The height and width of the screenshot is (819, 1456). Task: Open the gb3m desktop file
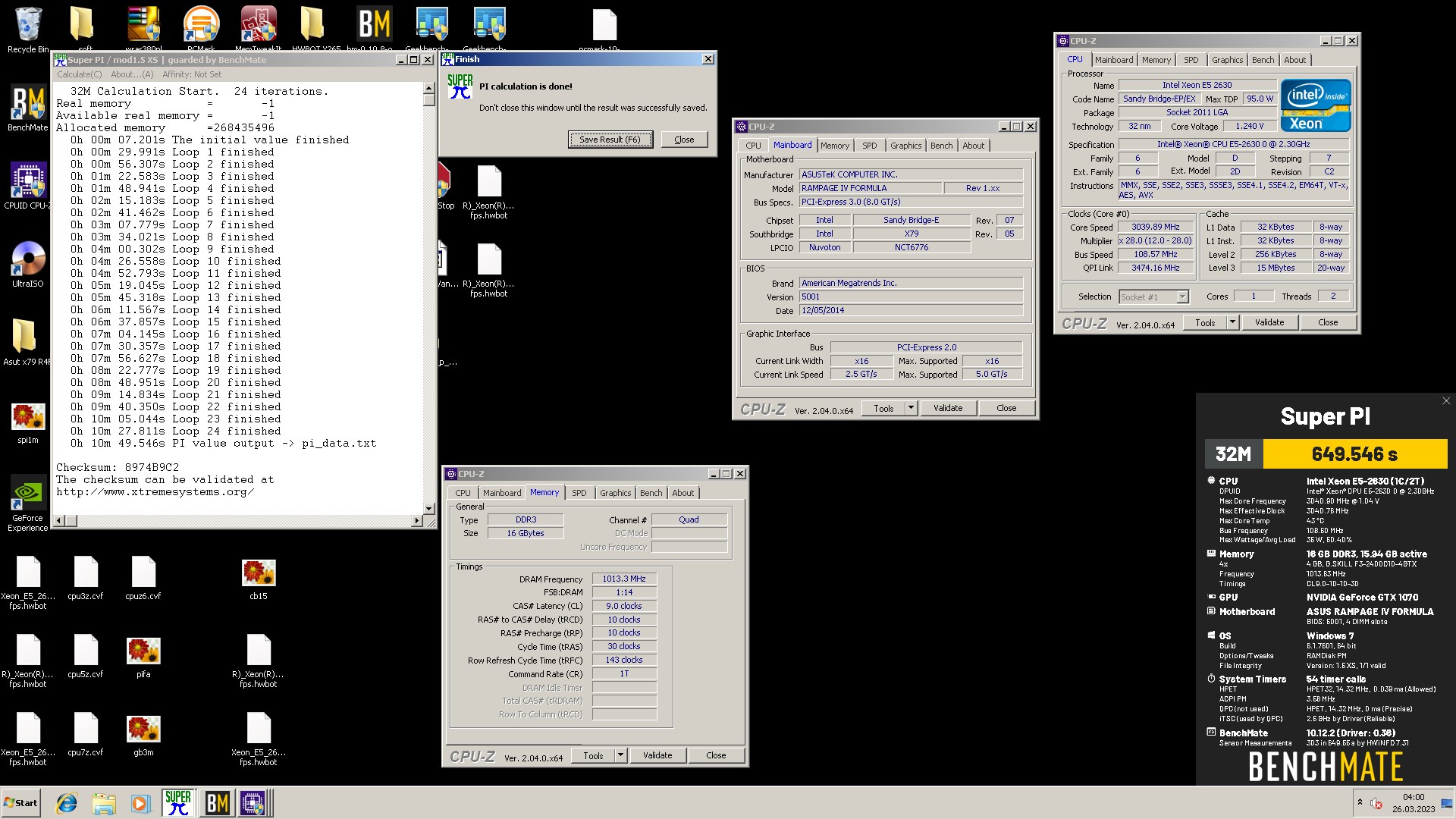coord(143,736)
